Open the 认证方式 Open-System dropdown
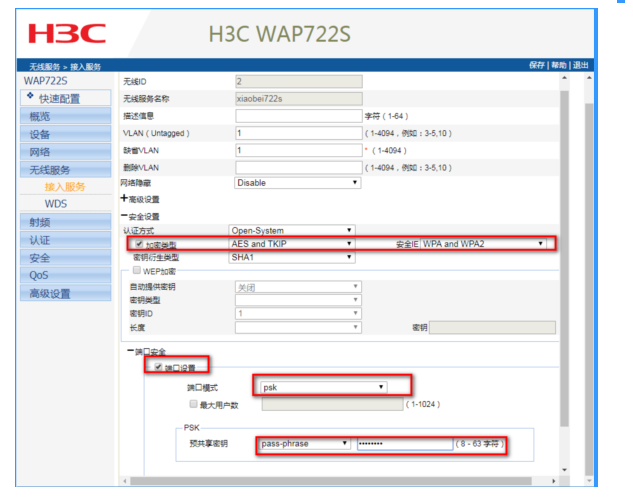633x499 pixels. pos(292,231)
